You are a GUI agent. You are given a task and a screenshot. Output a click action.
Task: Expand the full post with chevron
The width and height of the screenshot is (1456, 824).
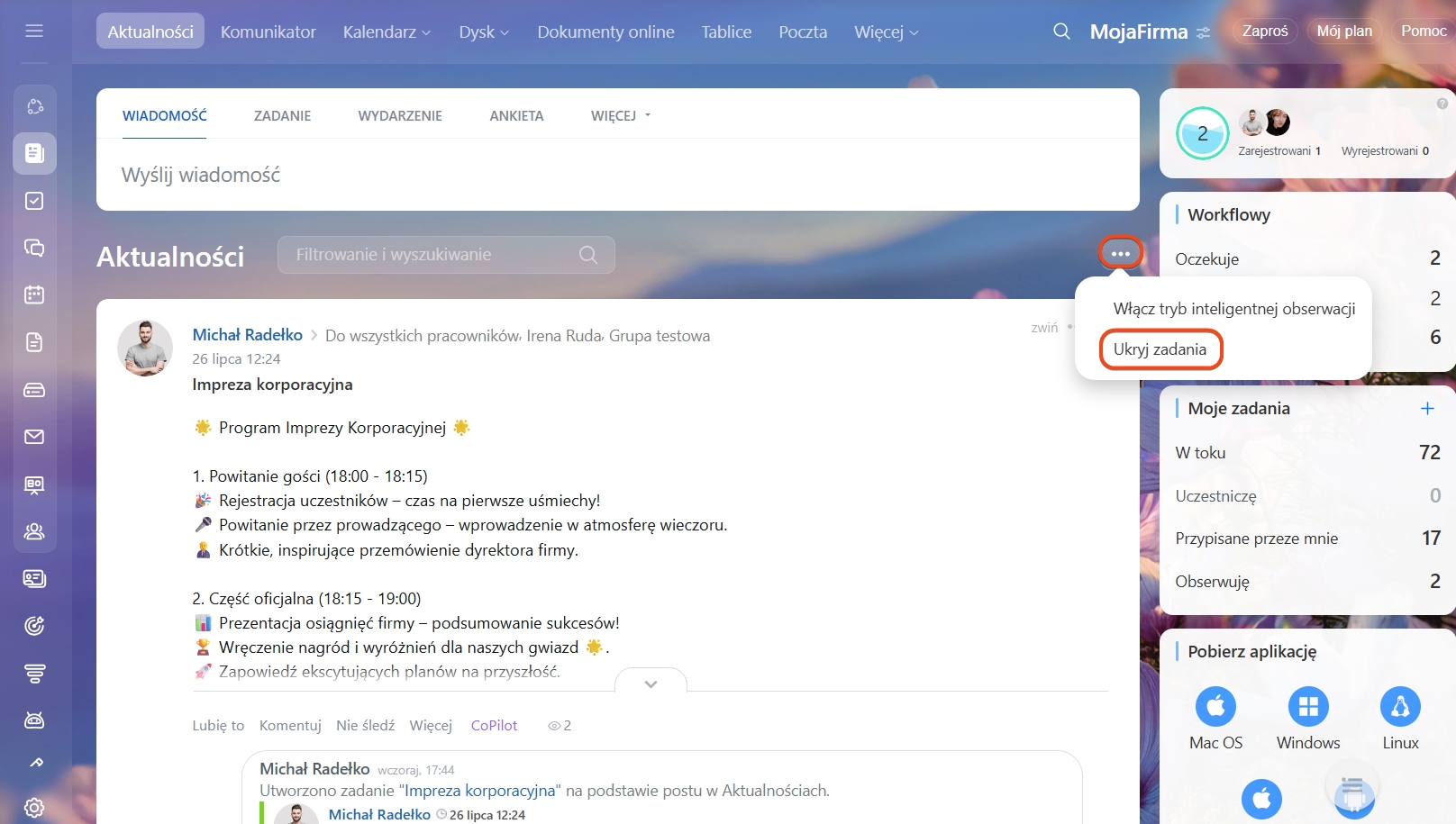click(651, 684)
